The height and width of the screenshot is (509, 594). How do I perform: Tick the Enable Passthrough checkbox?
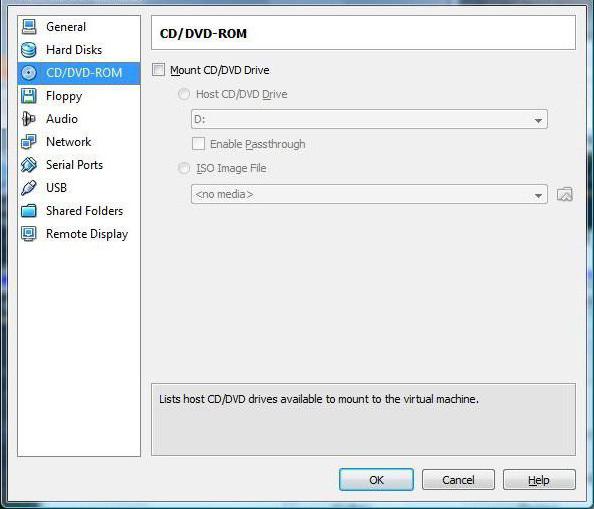point(199,144)
